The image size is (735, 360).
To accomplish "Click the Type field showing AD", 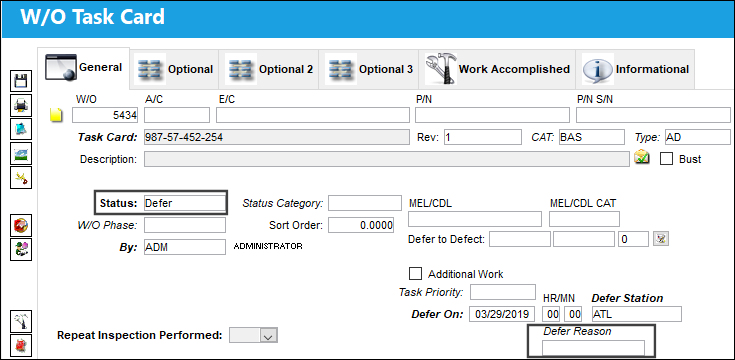I will [x=698, y=137].
